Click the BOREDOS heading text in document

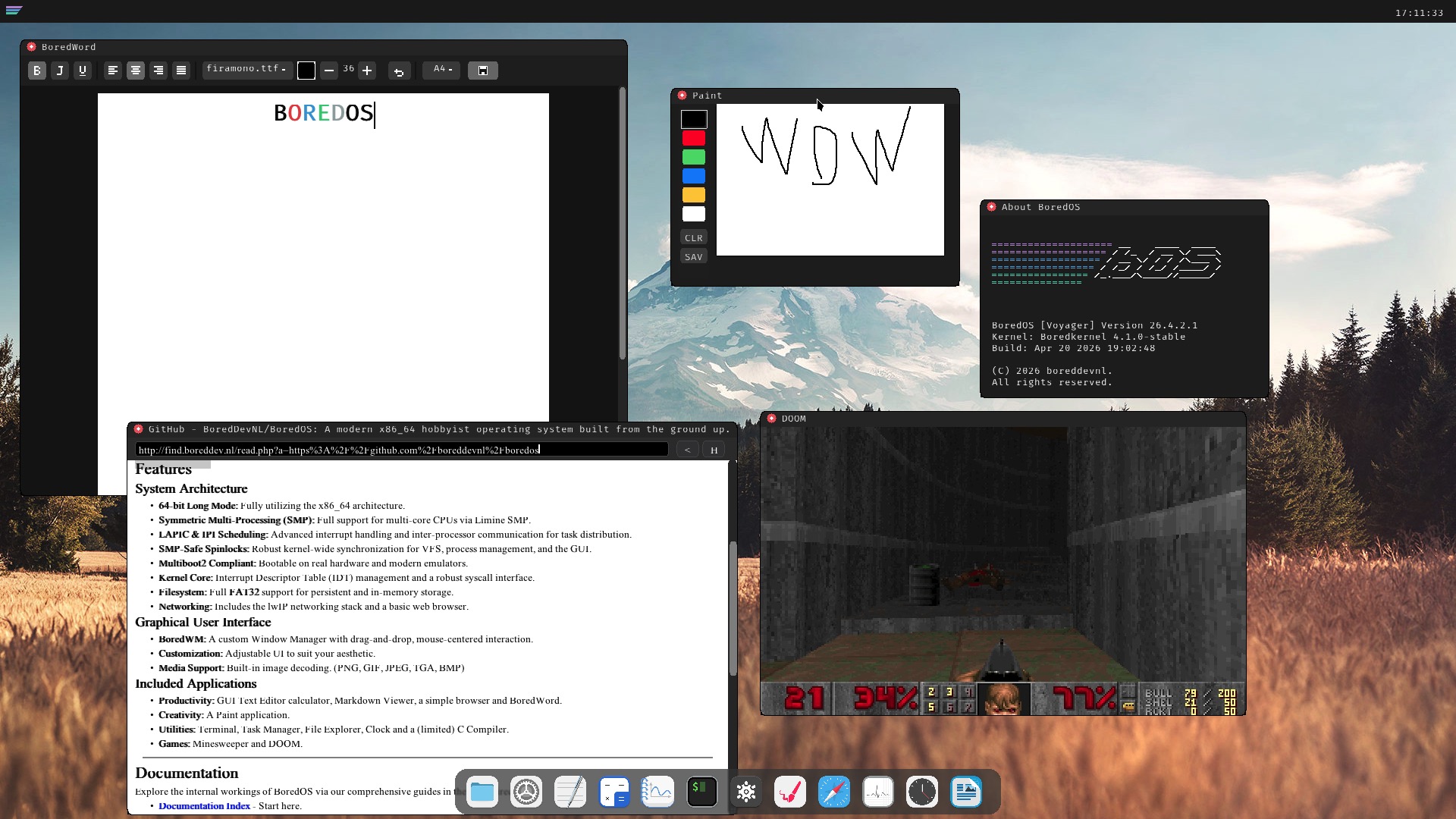pyautogui.click(x=324, y=113)
